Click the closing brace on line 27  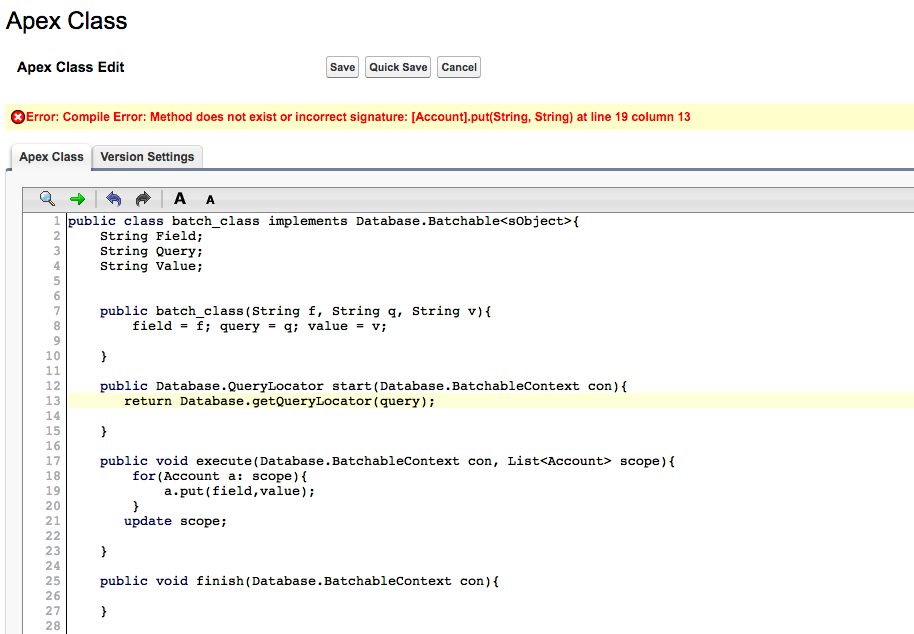coord(104,611)
